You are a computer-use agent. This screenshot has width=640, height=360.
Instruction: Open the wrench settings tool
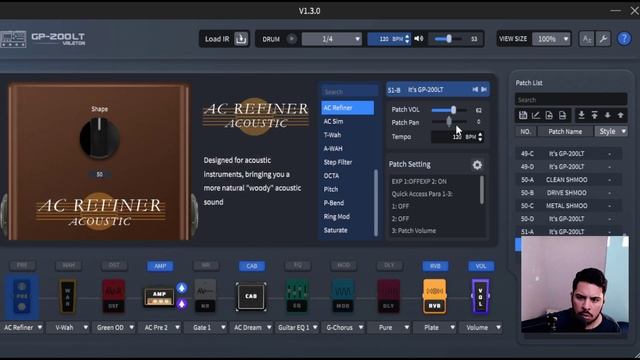pos(603,39)
